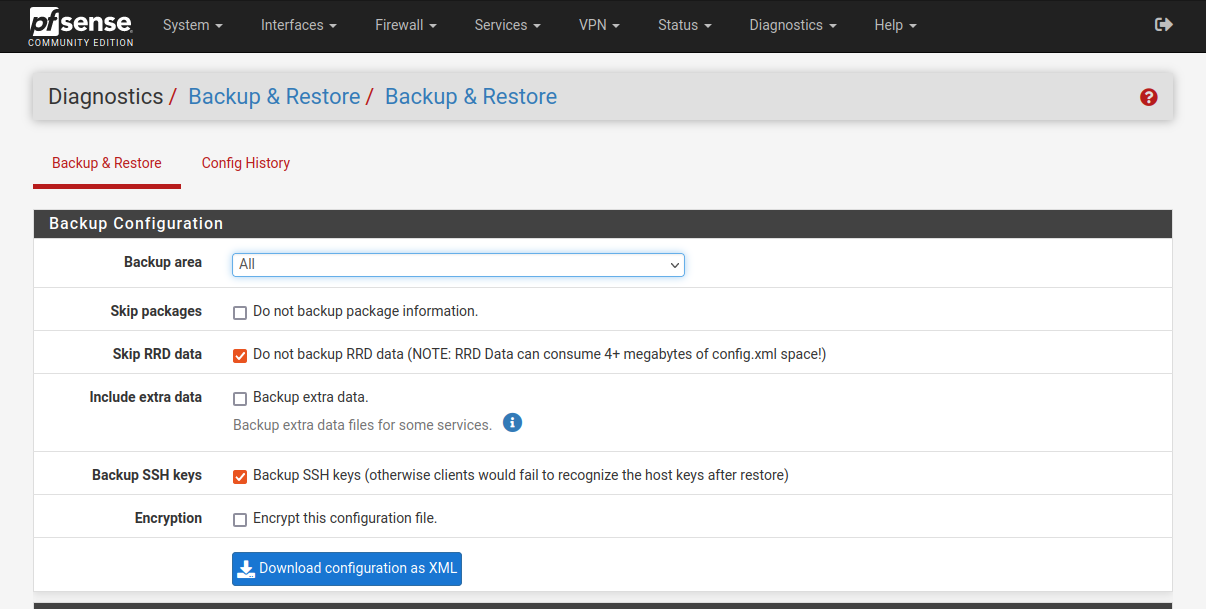Click the pfSense Community Edition logo
This screenshot has height=609, width=1206.
click(x=81, y=26)
